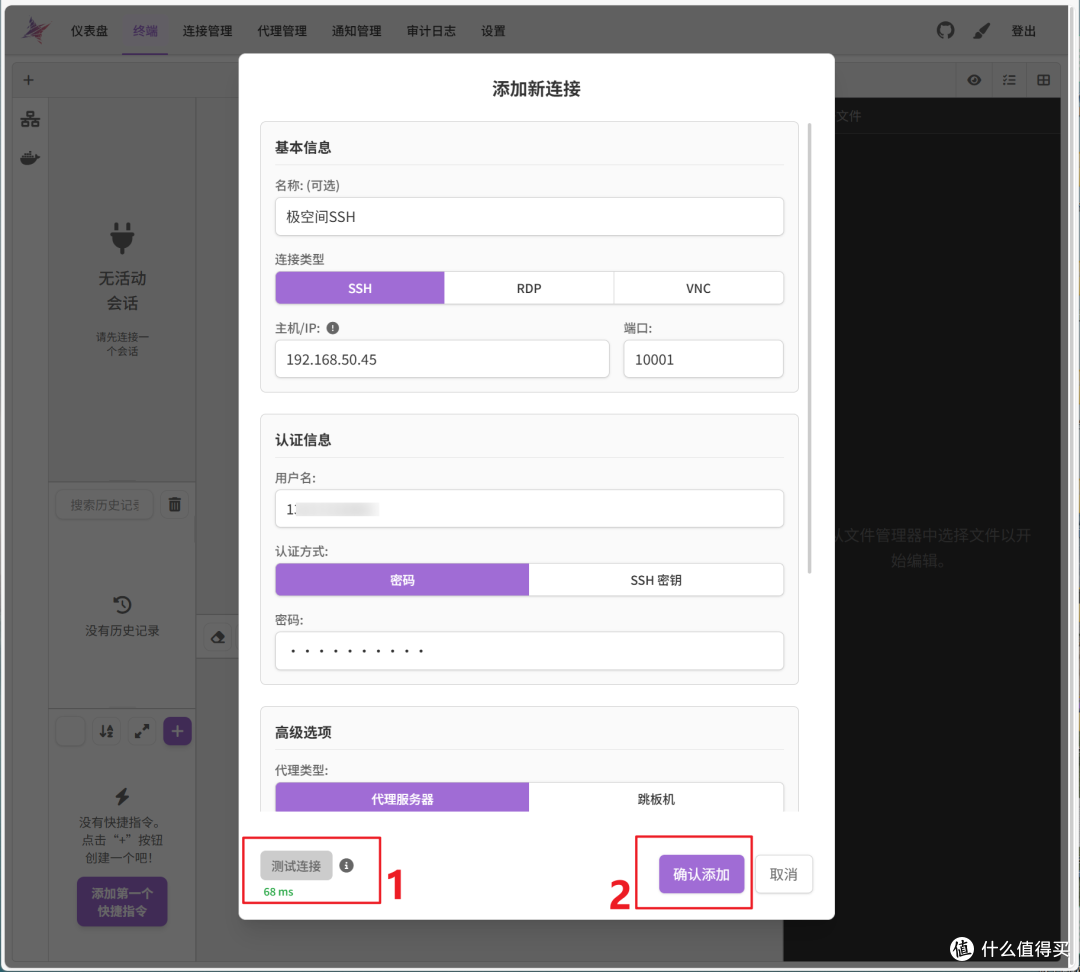Click the 无活动会话 text
The image size is (1080, 972).
pyautogui.click(x=122, y=291)
